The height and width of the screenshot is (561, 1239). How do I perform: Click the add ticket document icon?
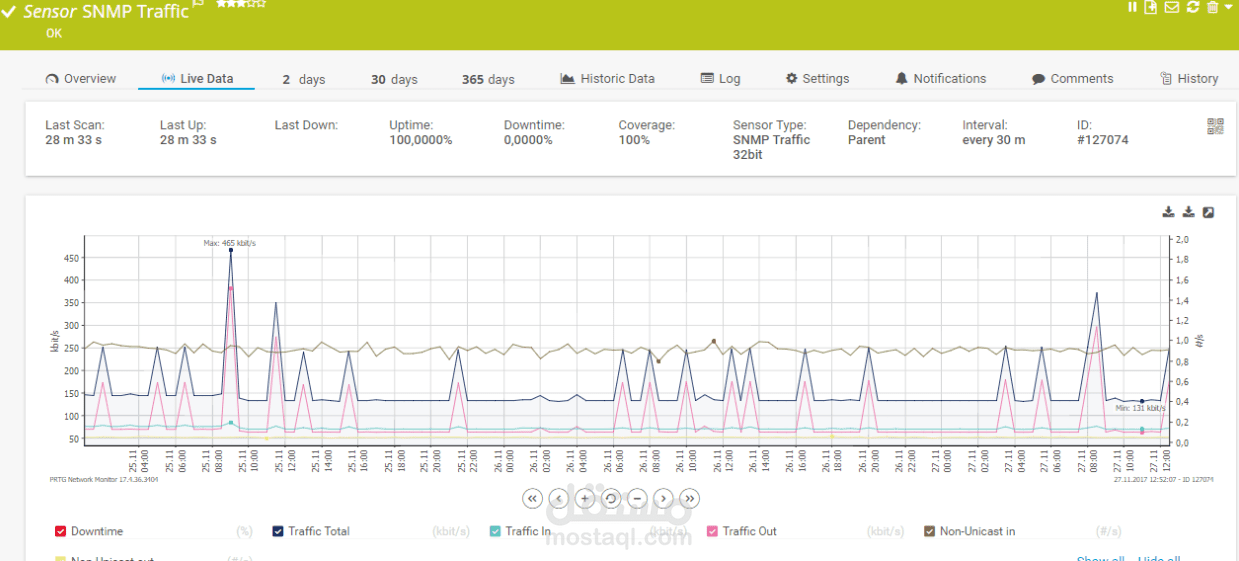1151,7
